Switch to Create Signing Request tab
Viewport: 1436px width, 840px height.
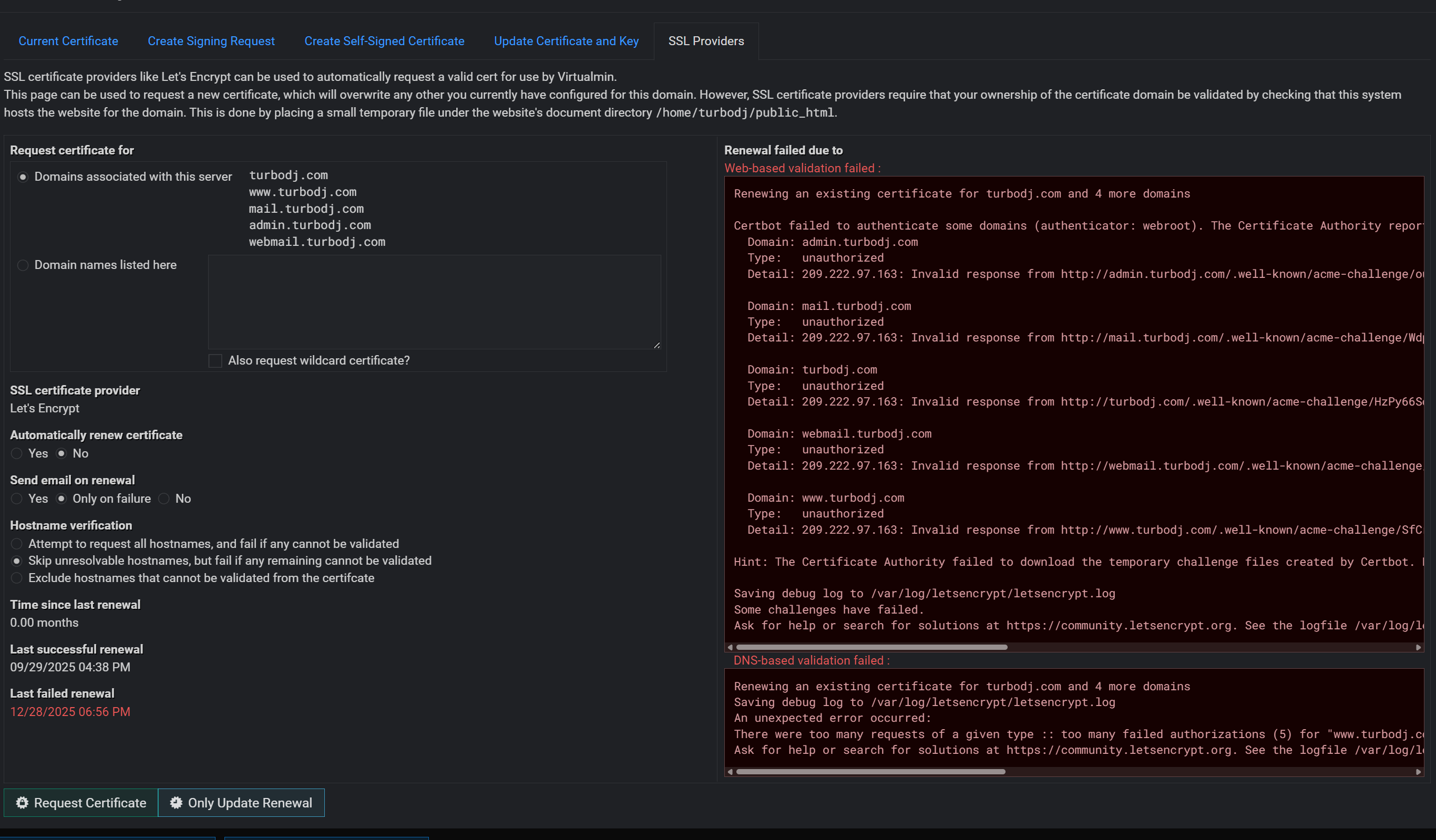[211, 41]
